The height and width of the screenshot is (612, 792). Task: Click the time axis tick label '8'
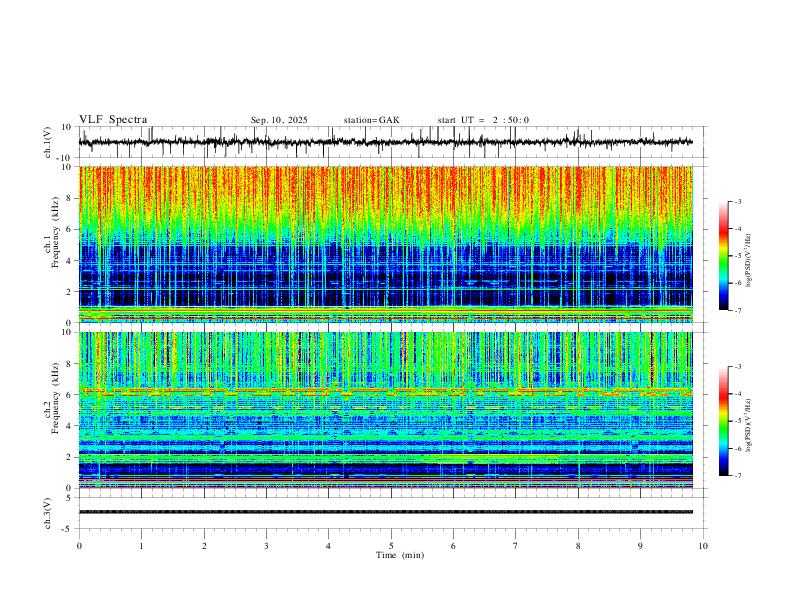(578, 546)
